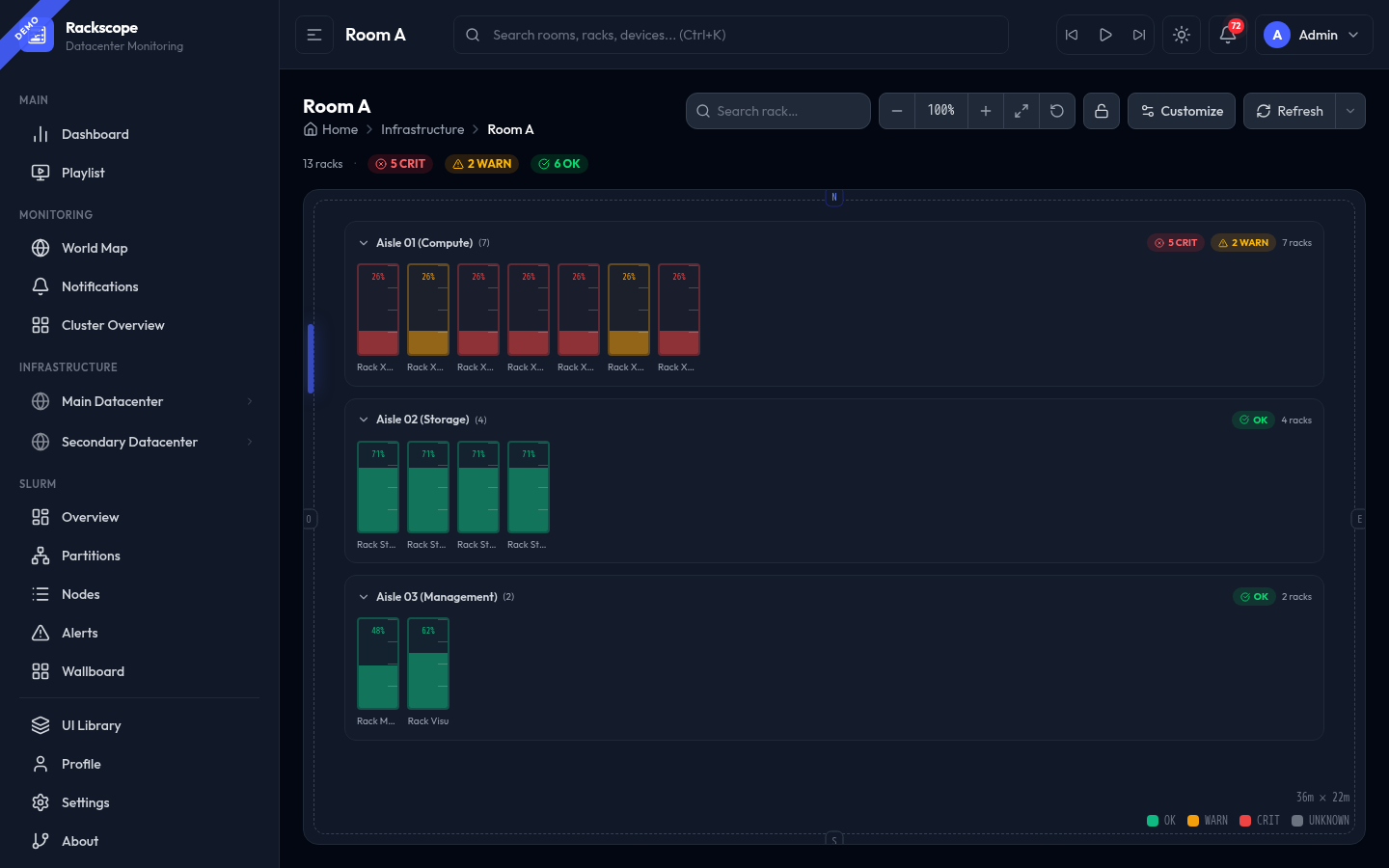Collapse the Aisle 01 (Compute) section
Viewport: 1389px width, 868px height.
364,243
